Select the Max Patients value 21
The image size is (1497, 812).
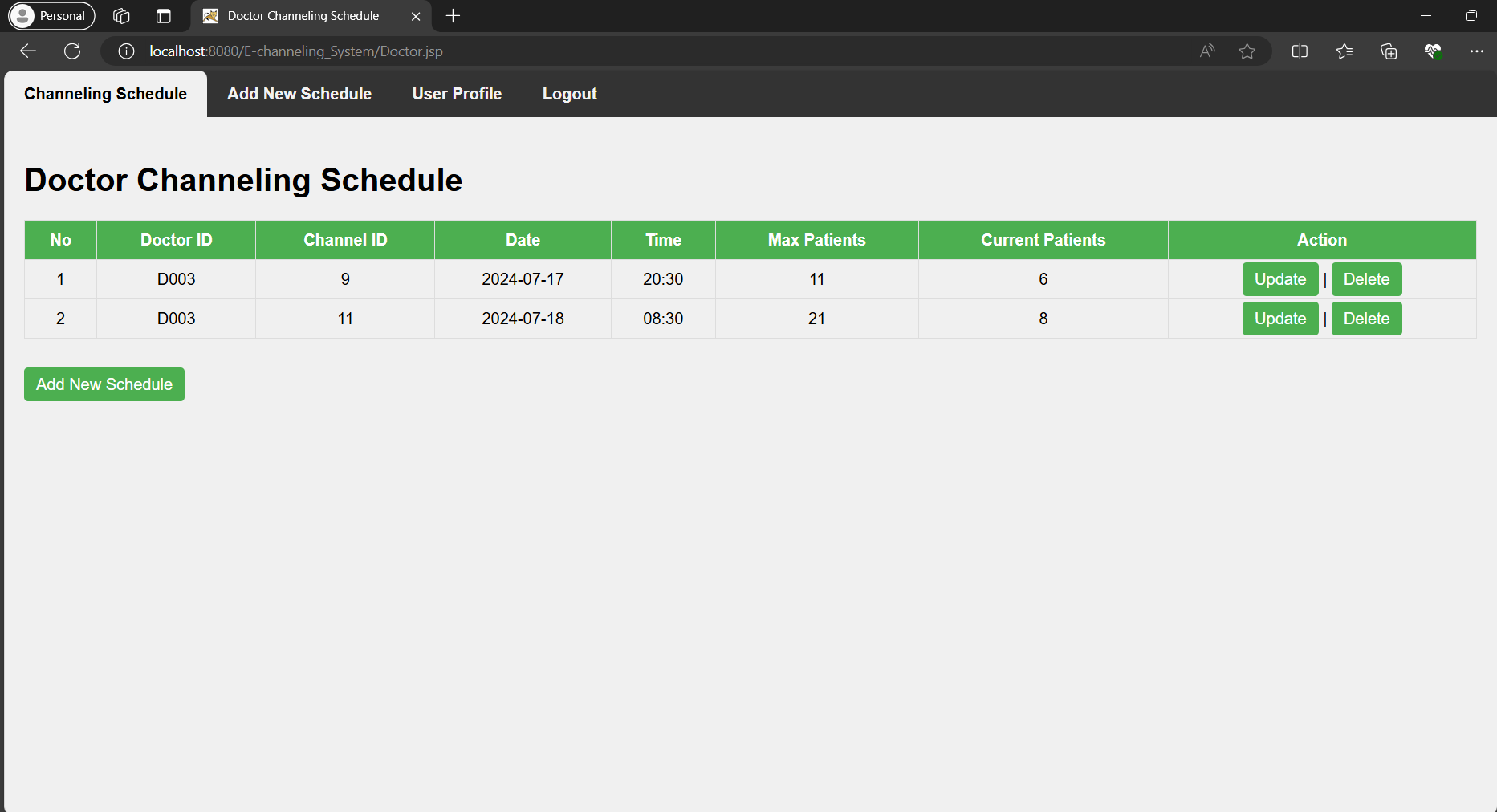click(x=817, y=319)
